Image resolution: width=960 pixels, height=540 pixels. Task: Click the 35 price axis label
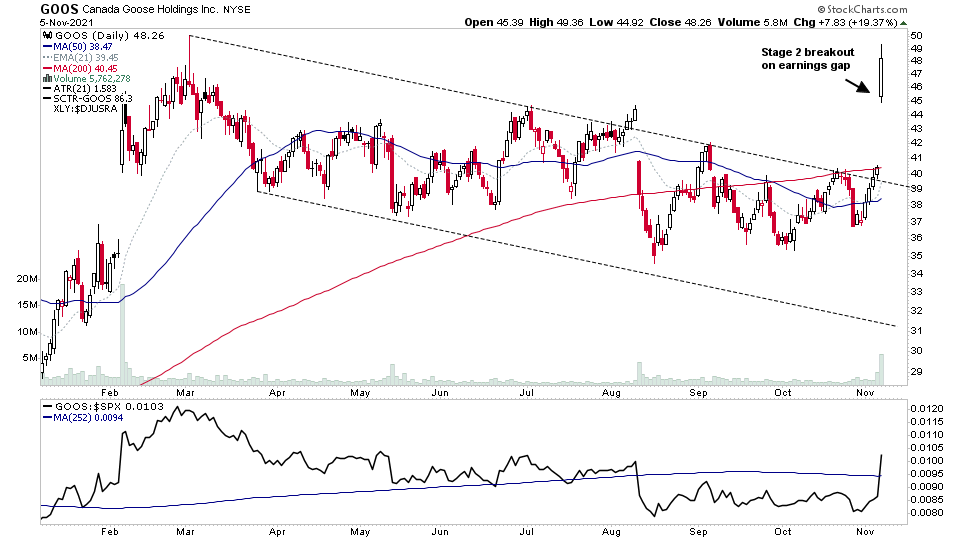point(917,256)
